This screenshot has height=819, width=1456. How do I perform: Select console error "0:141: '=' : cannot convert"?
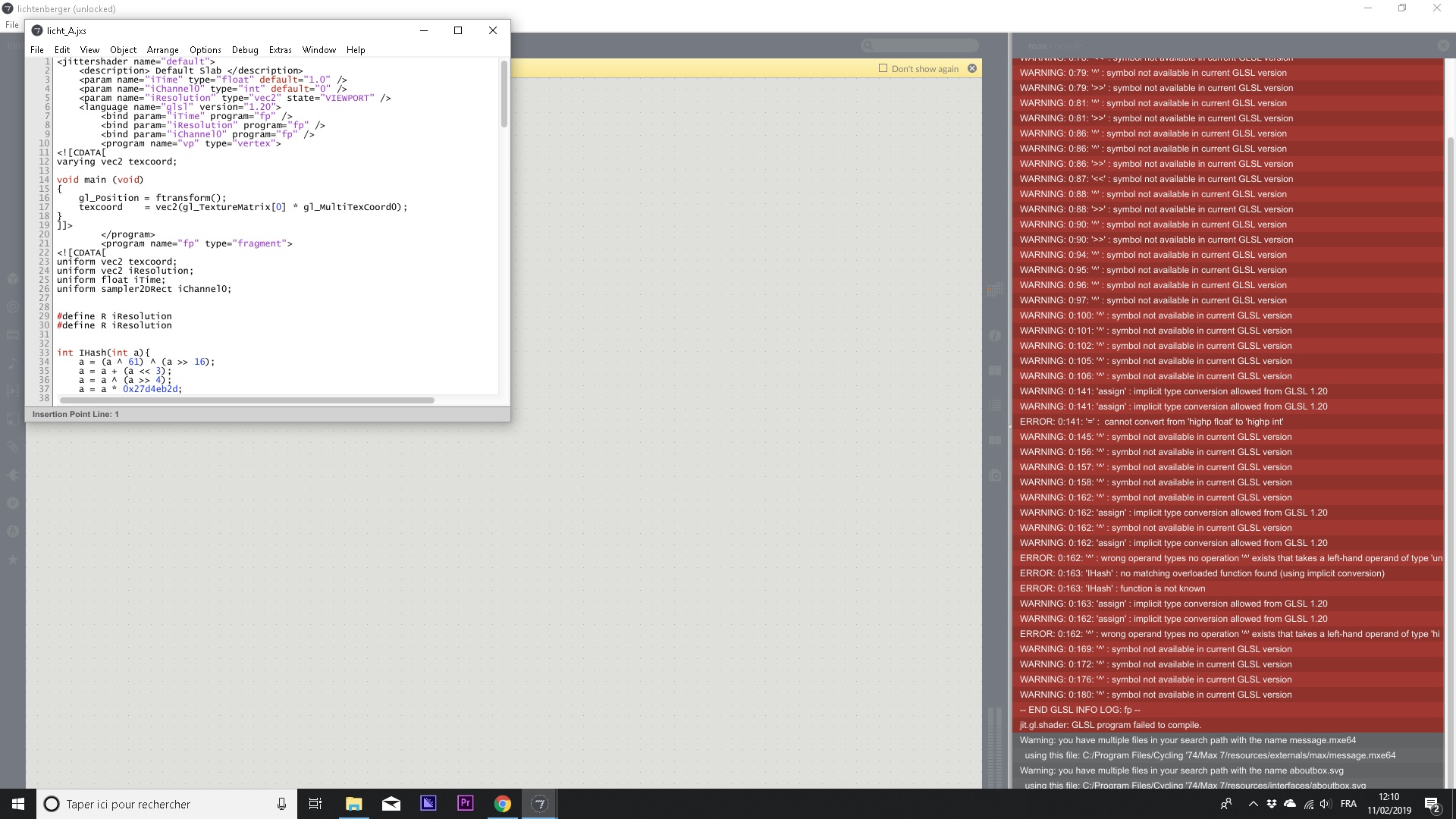click(x=1228, y=422)
